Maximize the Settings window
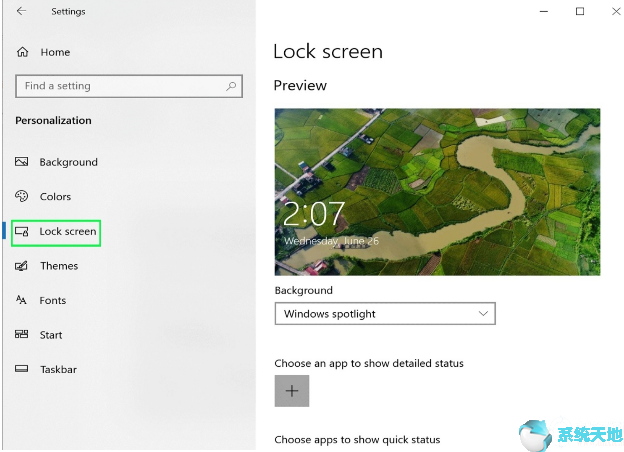 (580, 11)
